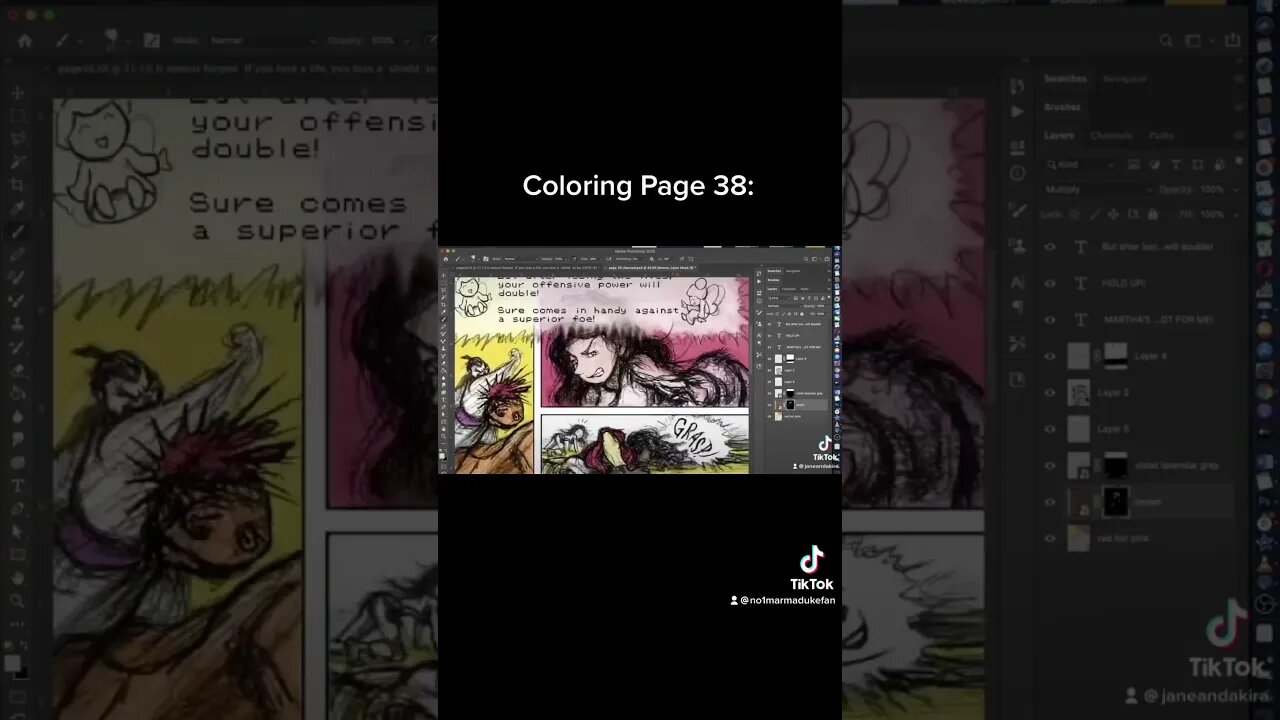
Task: Switch to the Navigator tab in the enlarged panel
Action: [1126, 78]
